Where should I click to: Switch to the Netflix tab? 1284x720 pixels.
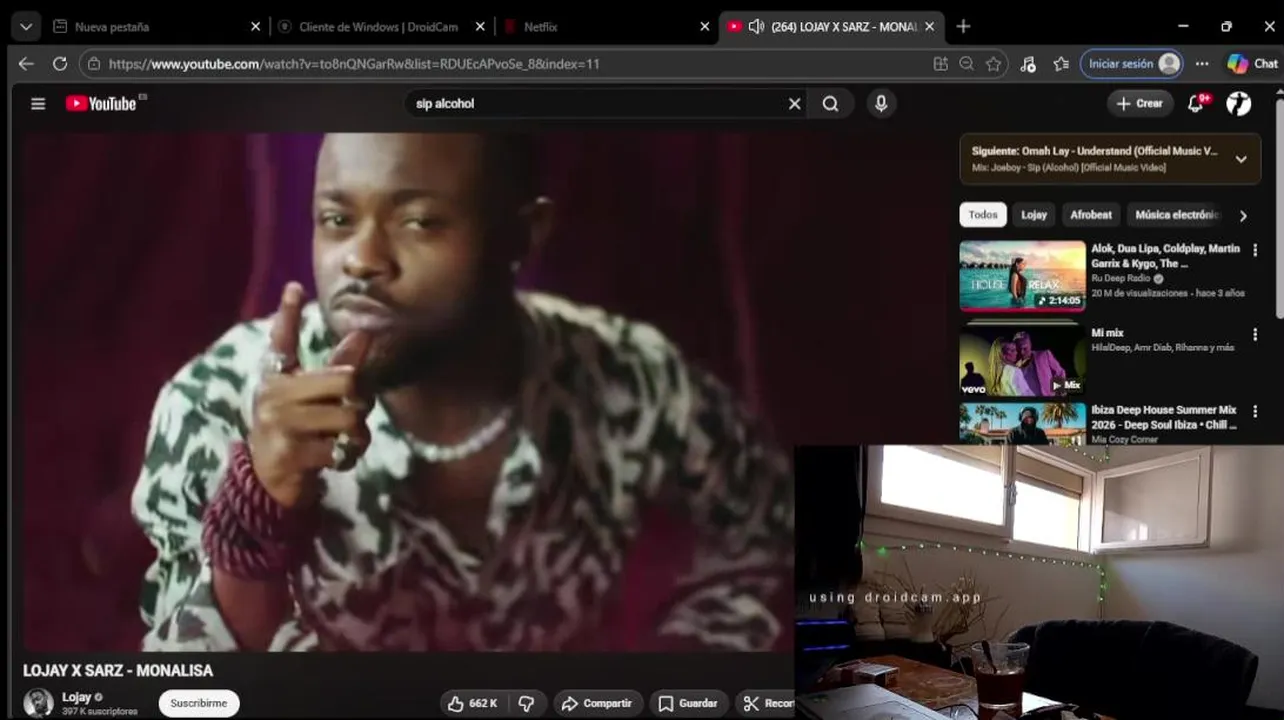coord(605,27)
